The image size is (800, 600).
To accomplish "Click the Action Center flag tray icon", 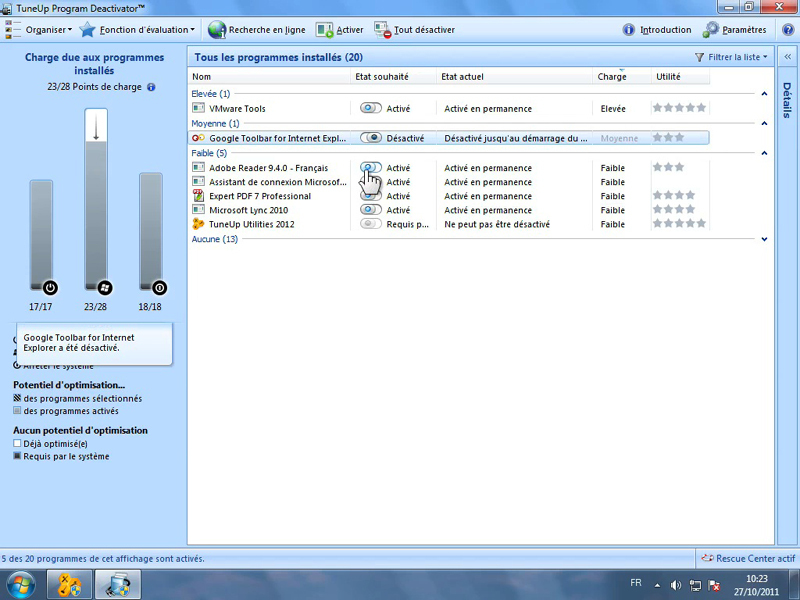I will [x=714, y=585].
